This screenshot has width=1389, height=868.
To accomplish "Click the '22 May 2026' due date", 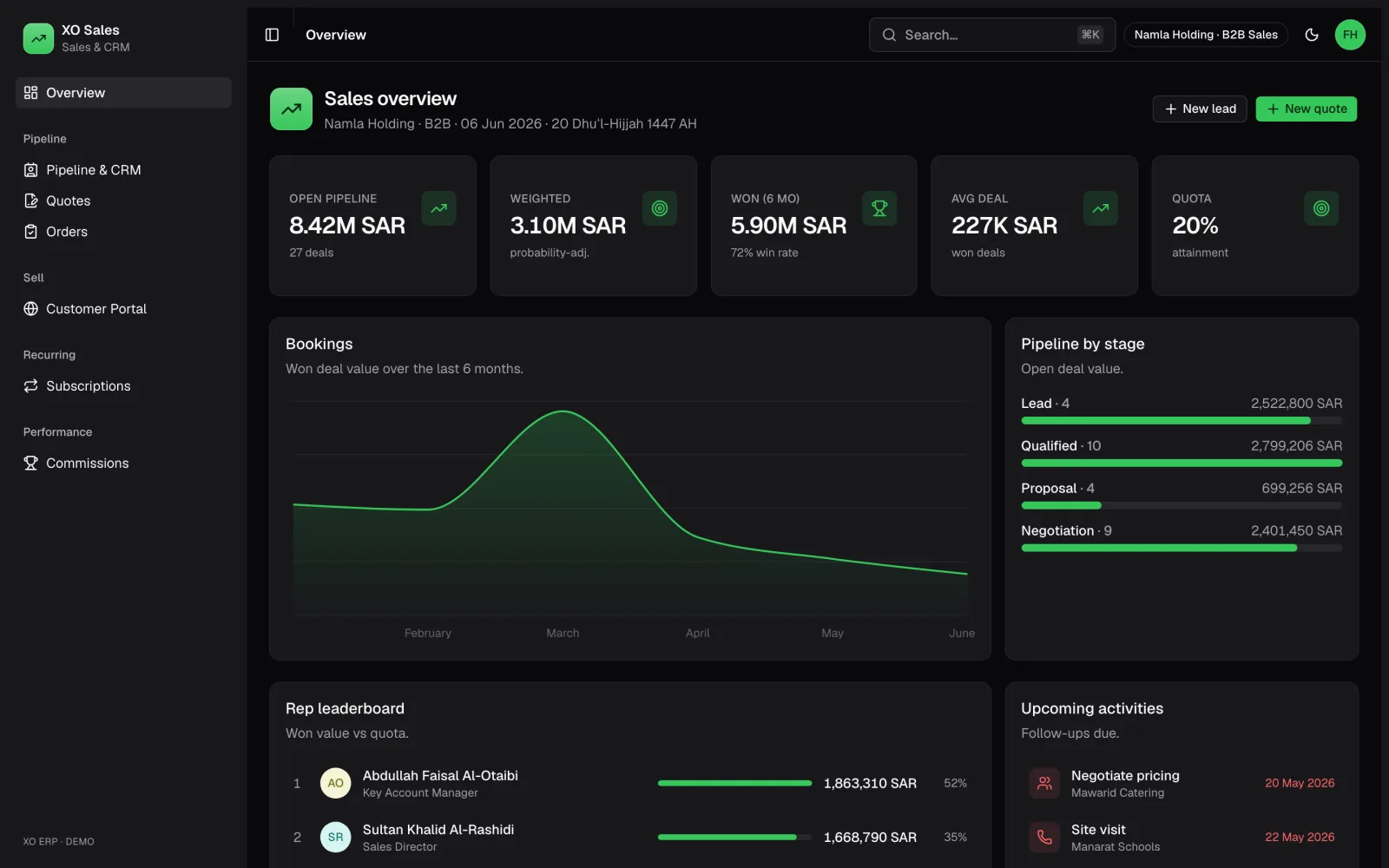I will click(x=1300, y=837).
